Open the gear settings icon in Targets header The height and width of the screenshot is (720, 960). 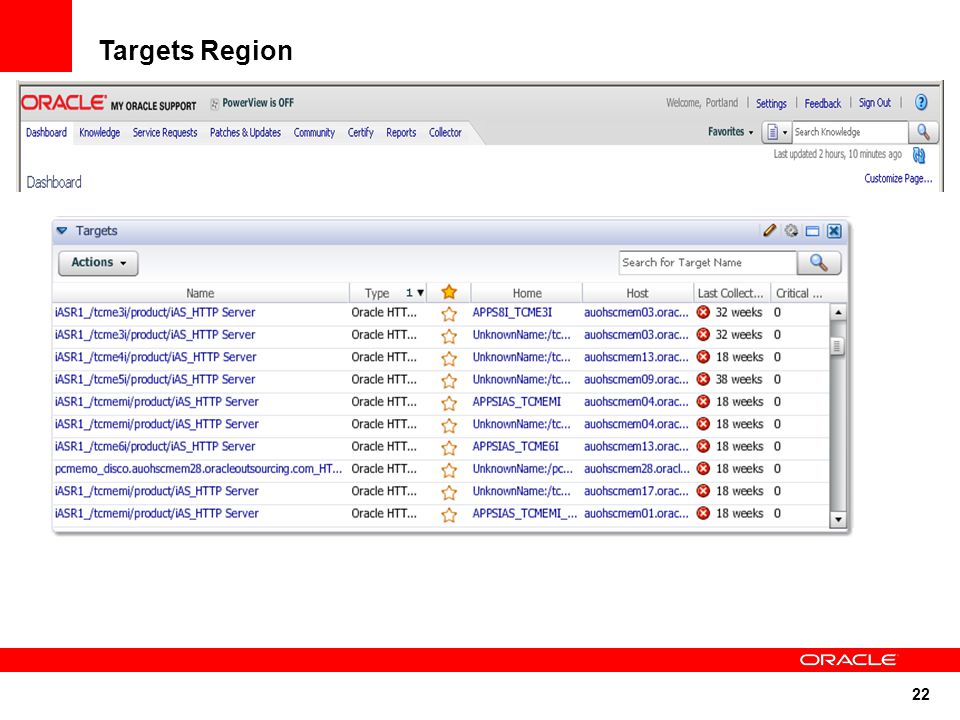(791, 231)
